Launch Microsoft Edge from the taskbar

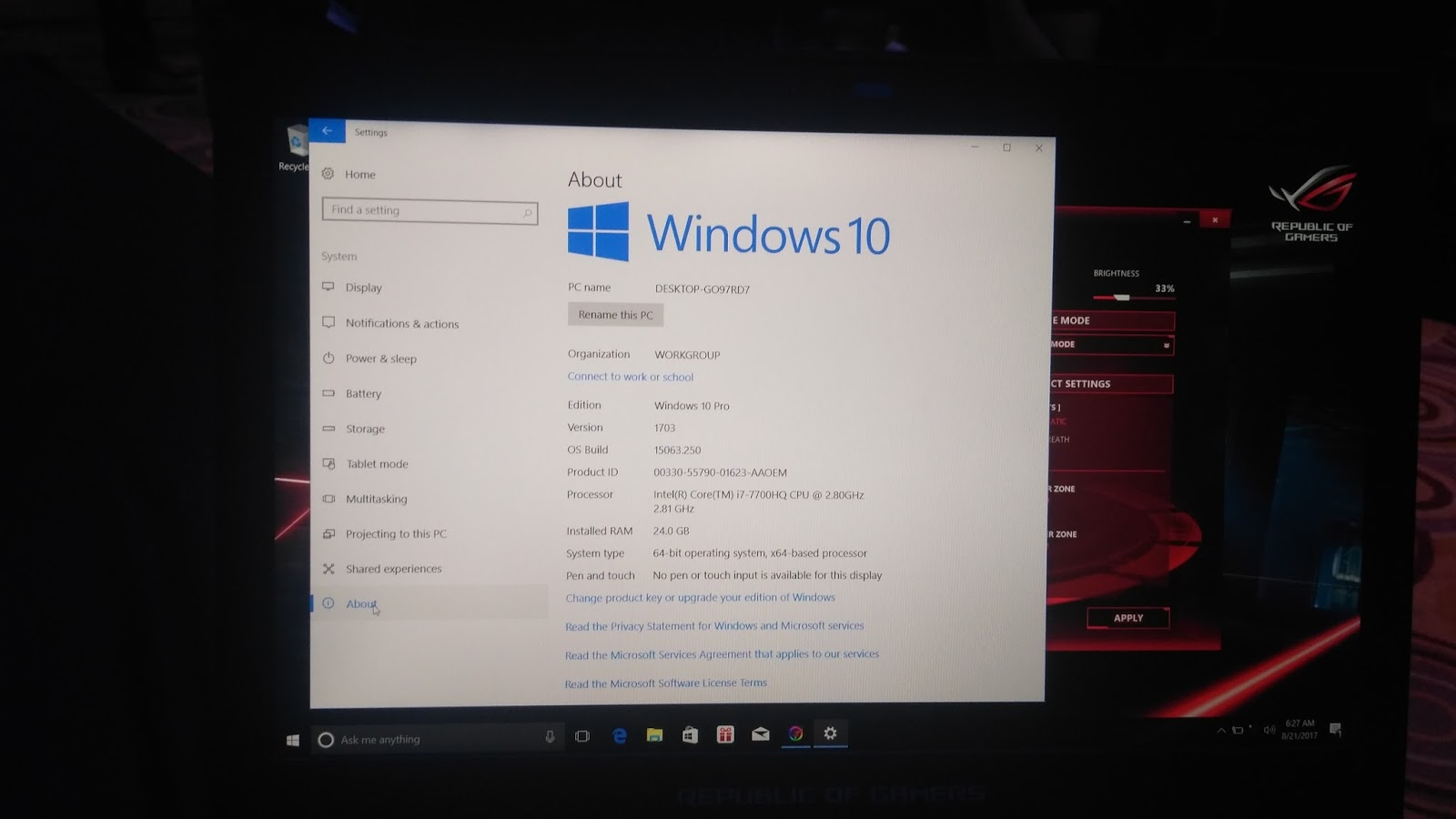[620, 735]
